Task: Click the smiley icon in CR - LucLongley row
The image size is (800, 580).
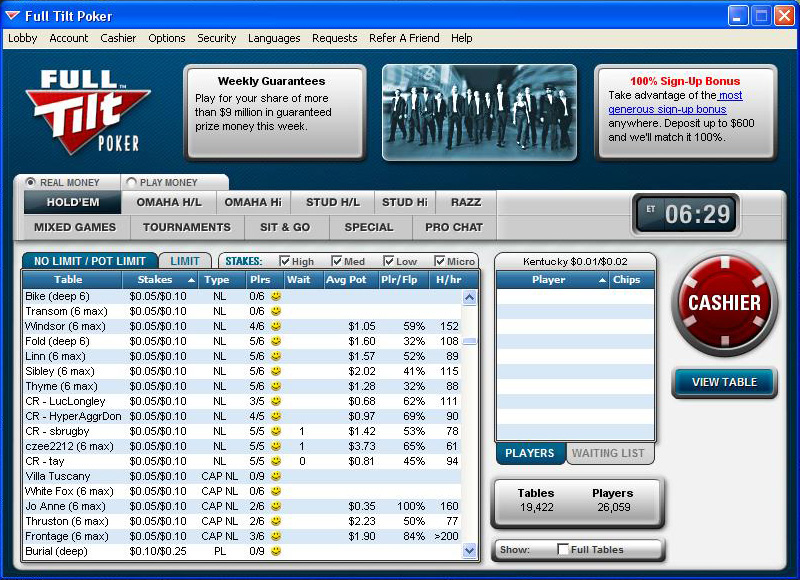Action: 276,401
